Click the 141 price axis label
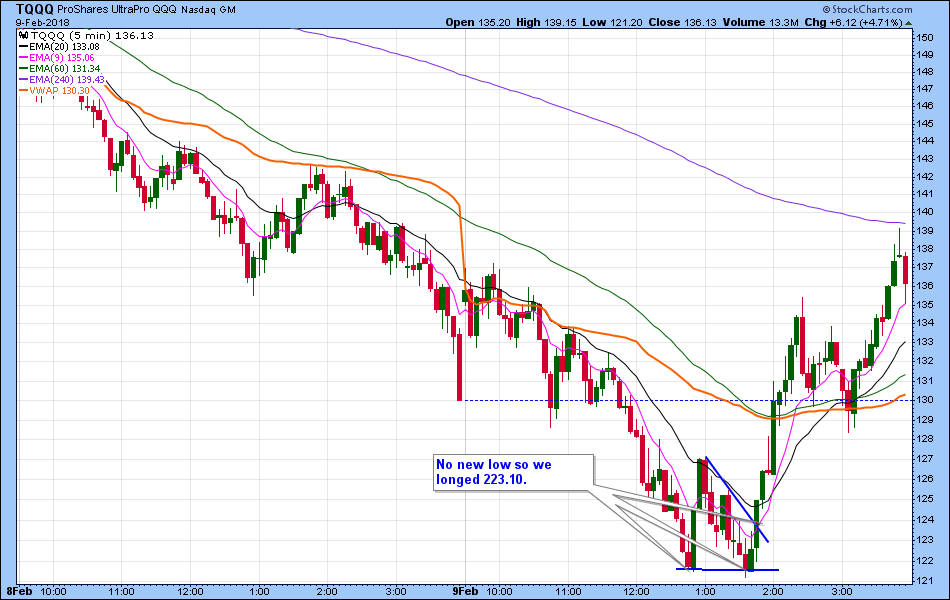950x600 pixels. tap(925, 194)
